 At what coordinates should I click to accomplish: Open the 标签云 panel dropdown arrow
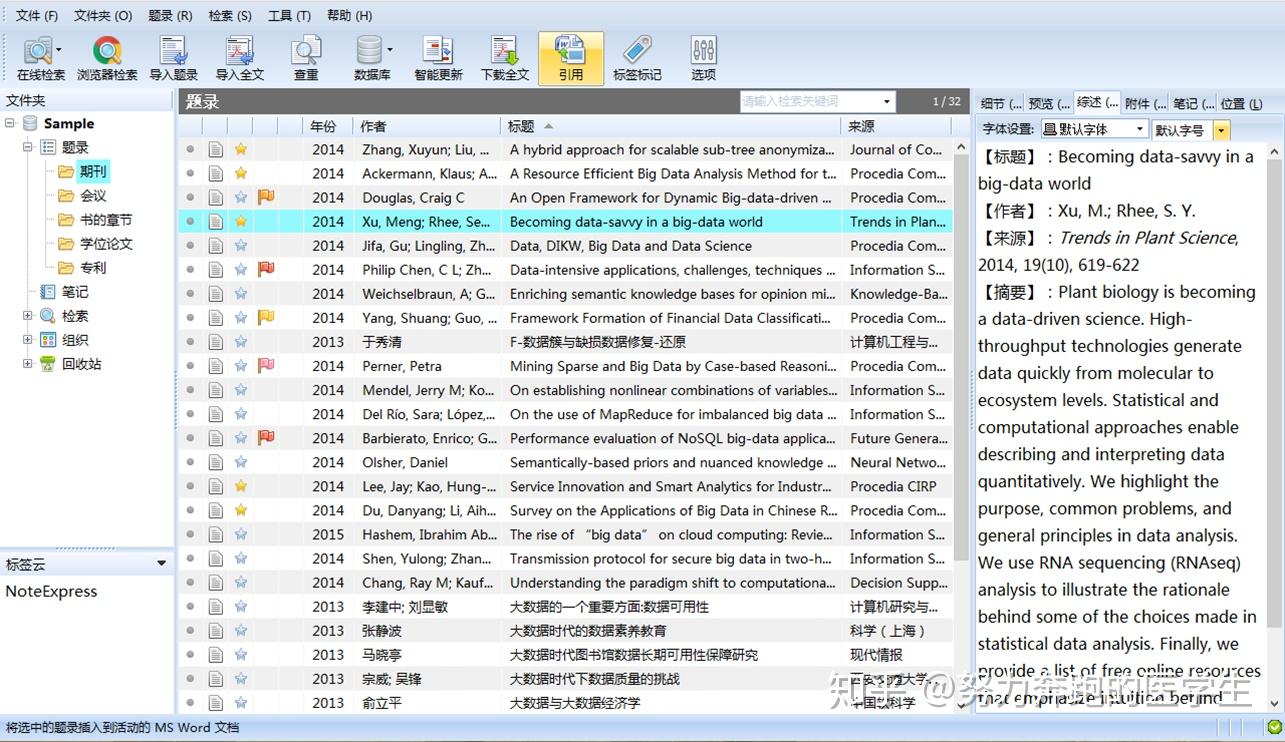click(161, 564)
